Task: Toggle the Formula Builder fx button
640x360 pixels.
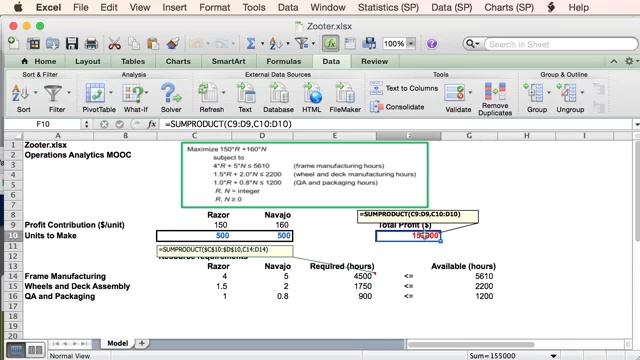Action: [330, 43]
